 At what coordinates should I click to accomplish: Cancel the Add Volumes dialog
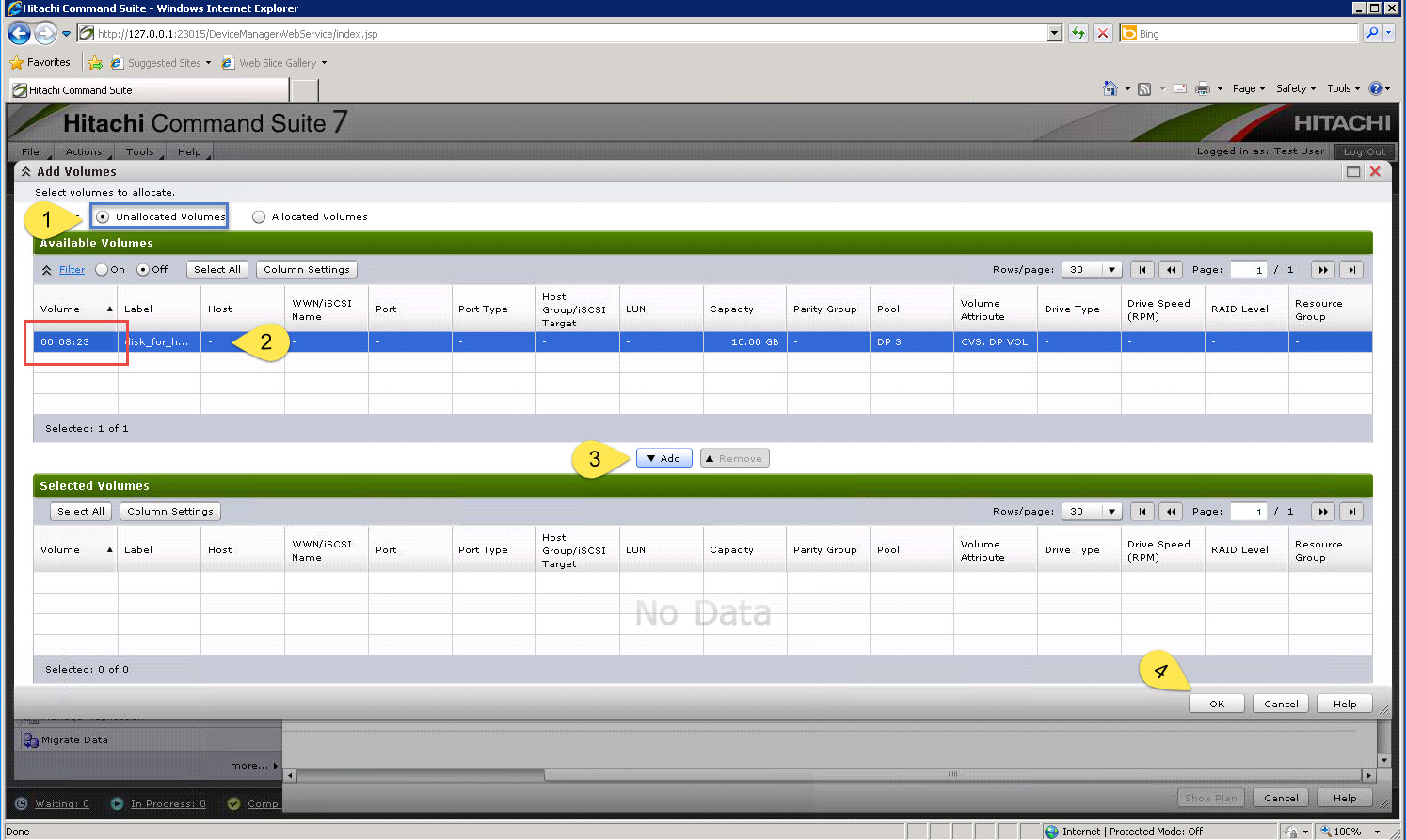click(1281, 704)
